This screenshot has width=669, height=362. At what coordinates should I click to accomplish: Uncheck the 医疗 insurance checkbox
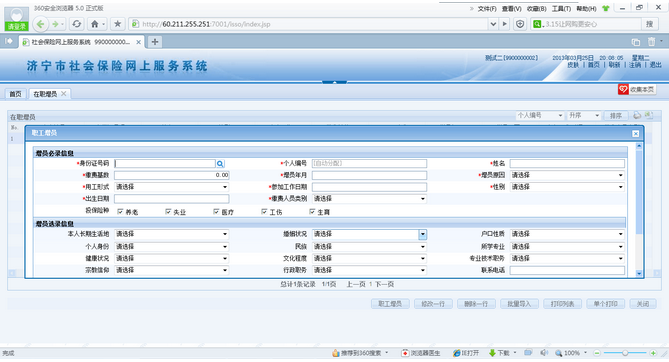pyautogui.click(x=216, y=212)
